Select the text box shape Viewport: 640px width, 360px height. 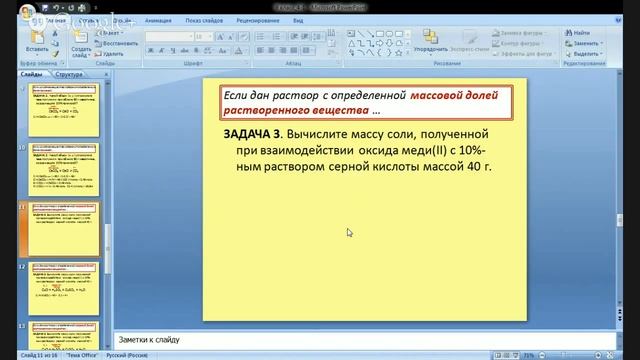pyautogui.click(x=351, y=33)
